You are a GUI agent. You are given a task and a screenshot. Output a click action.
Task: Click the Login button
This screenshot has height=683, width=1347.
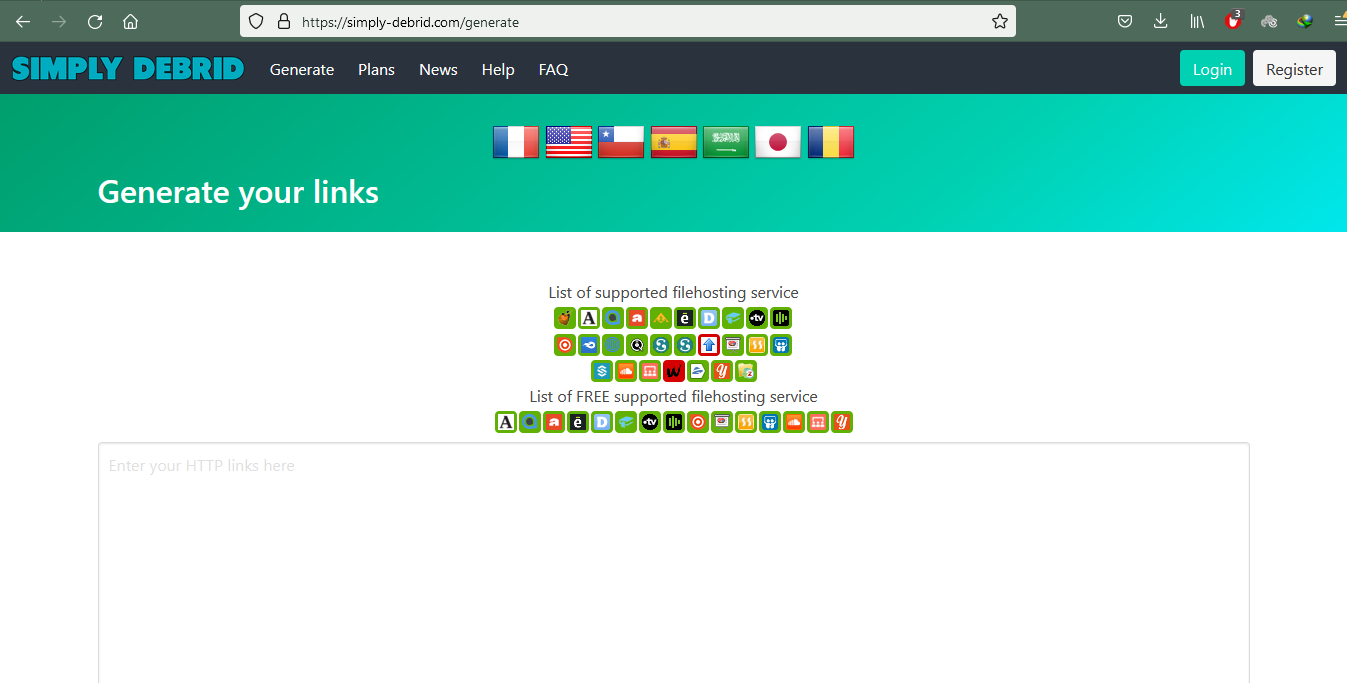[1212, 68]
